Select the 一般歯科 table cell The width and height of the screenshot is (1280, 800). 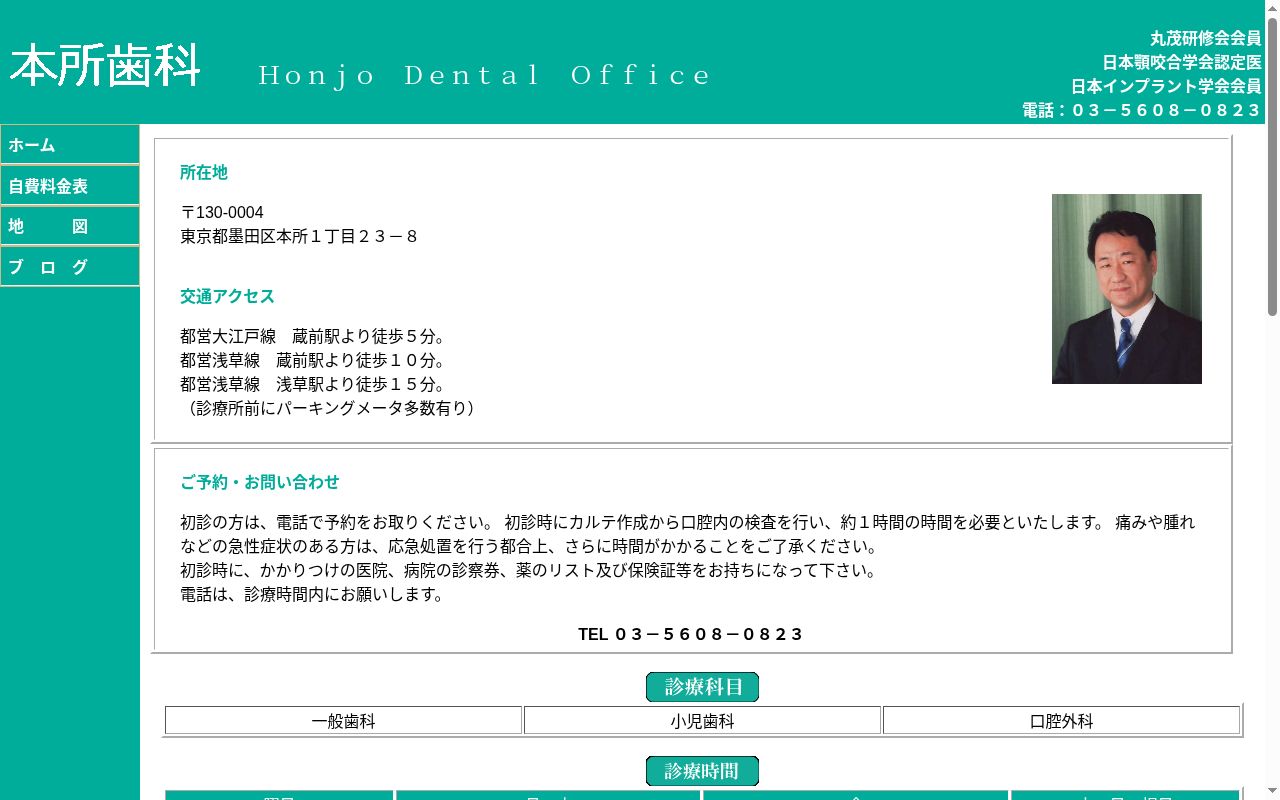coord(343,721)
